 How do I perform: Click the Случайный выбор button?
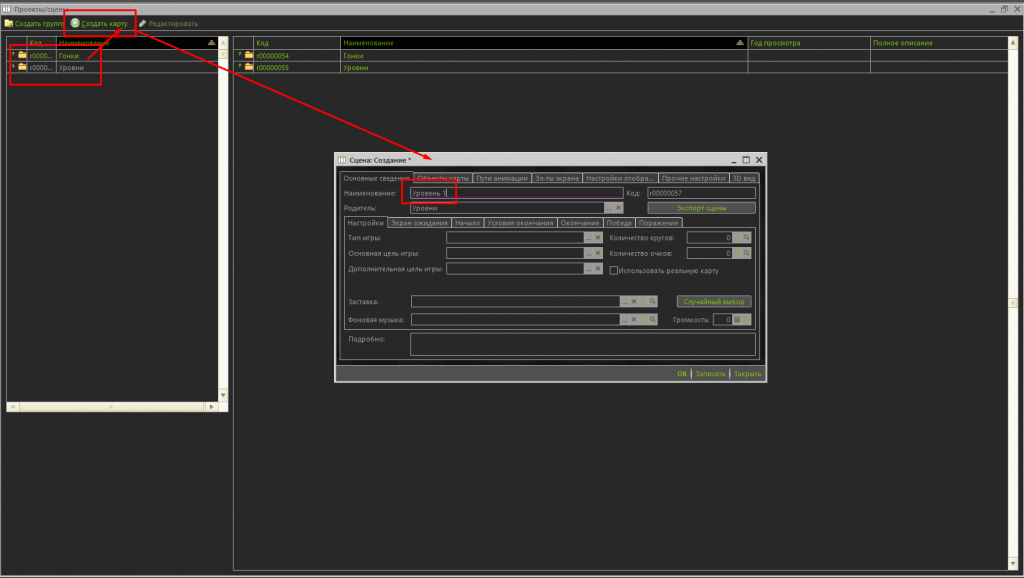[x=714, y=302]
